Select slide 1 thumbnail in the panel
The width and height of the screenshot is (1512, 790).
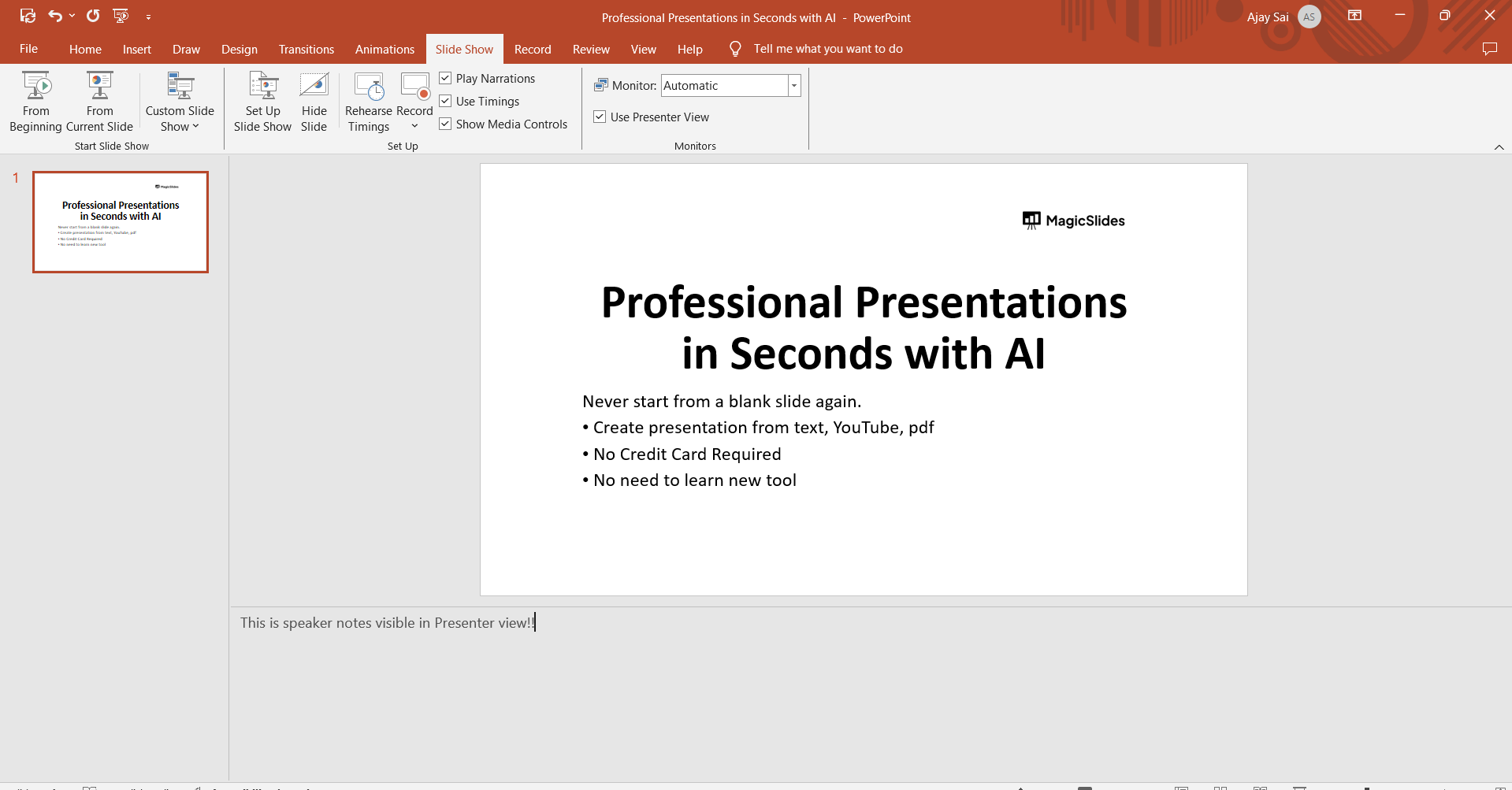pyautogui.click(x=121, y=222)
